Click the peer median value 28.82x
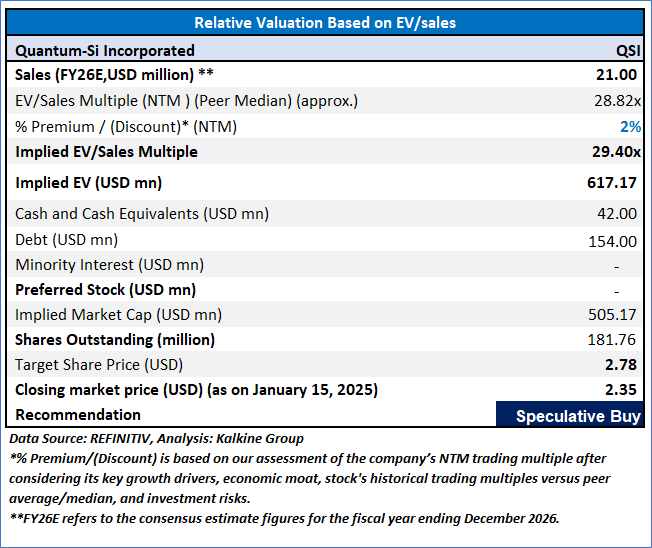This screenshot has width=652, height=548. click(x=617, y=101)
